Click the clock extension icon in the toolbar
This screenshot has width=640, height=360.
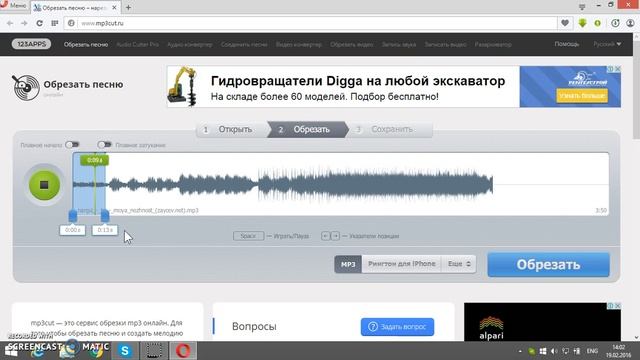point(615,23)
